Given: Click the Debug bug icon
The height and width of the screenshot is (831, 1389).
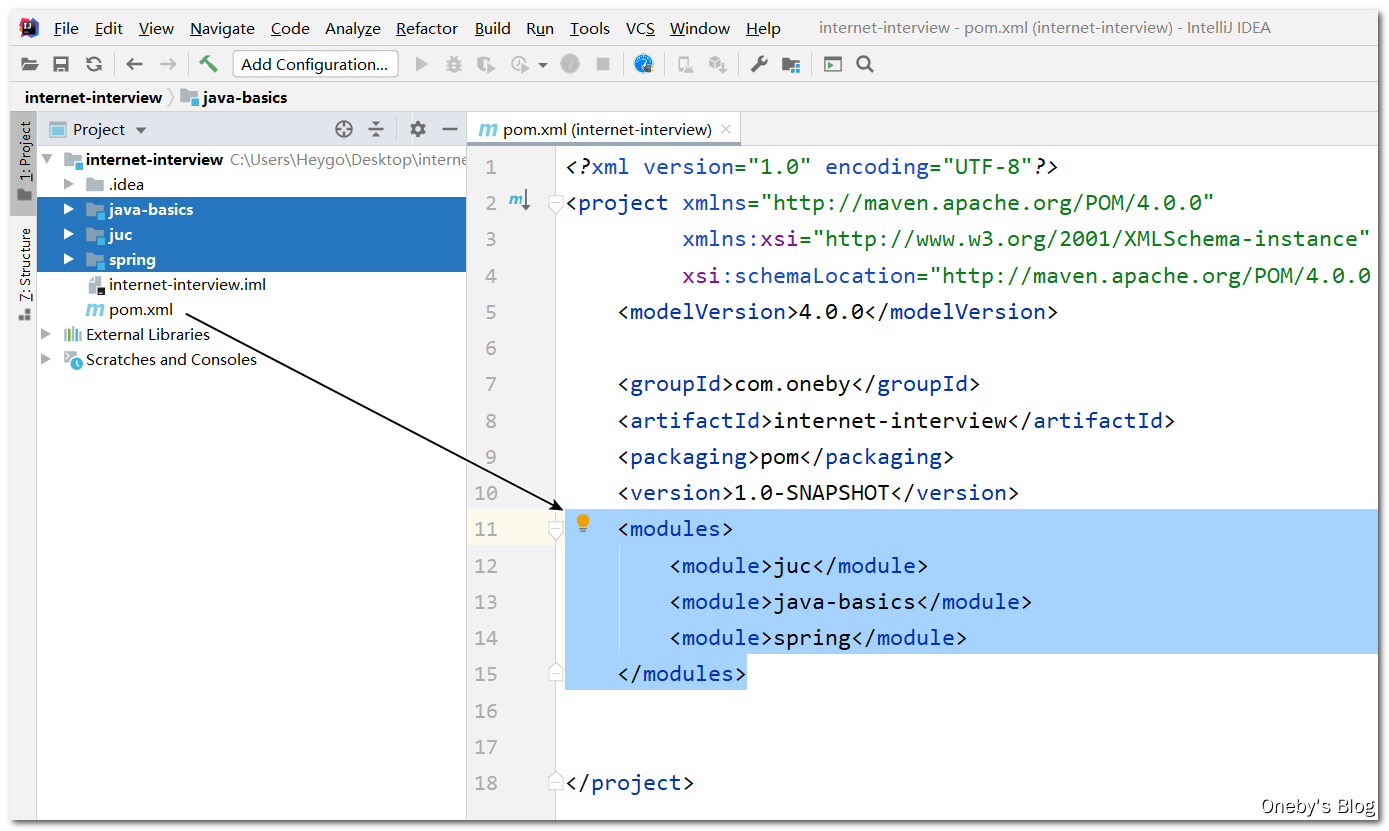Looking at the screenshot, I should pyautogui.click(x=454, y=65).
